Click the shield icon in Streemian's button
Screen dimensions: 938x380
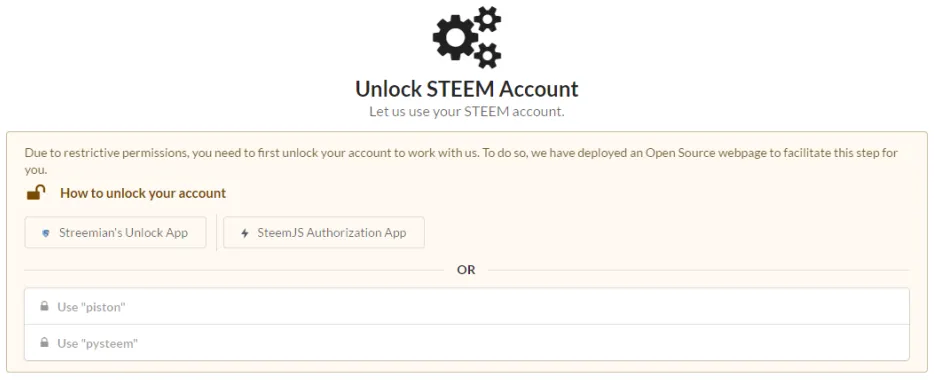pos(46,233)
